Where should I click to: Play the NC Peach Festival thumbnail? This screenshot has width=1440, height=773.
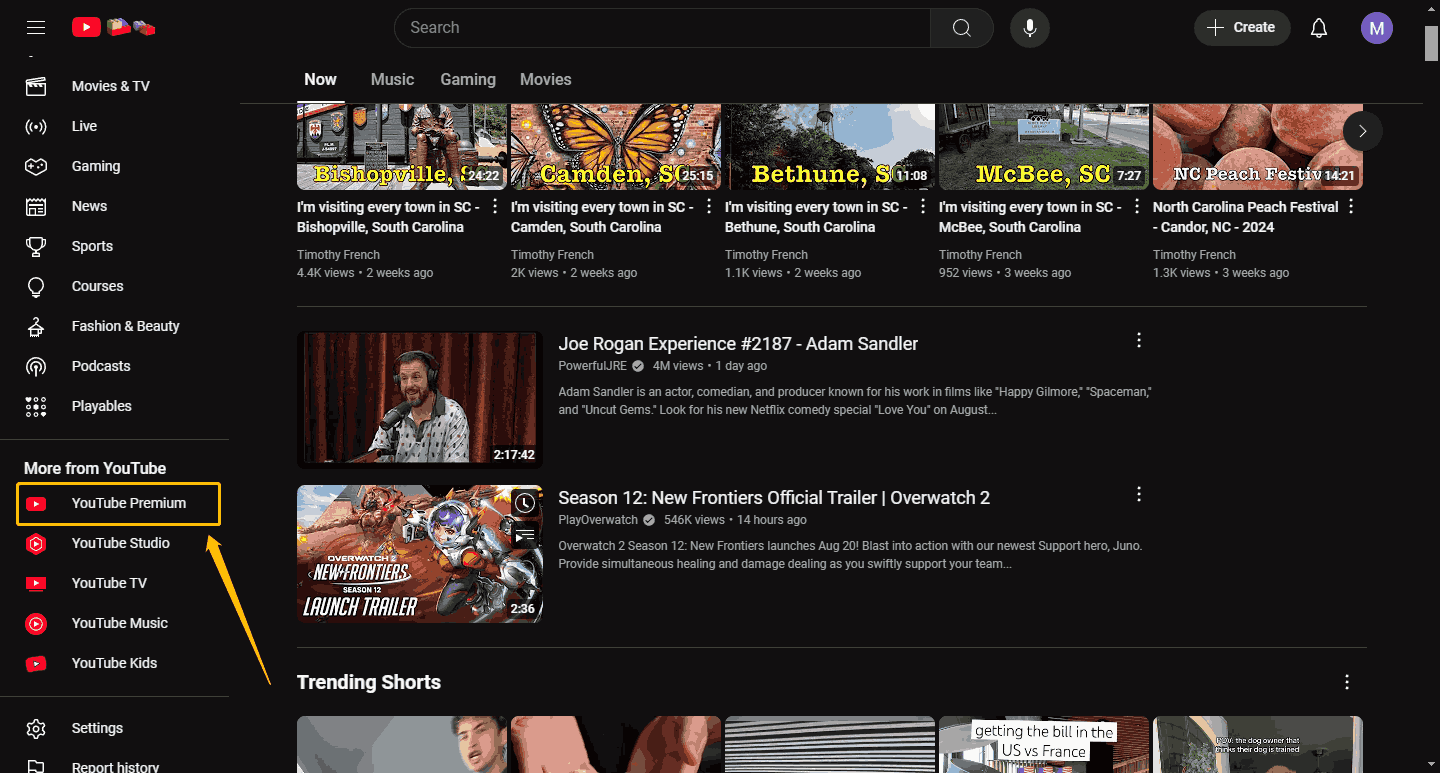[x=1258, y=146]
